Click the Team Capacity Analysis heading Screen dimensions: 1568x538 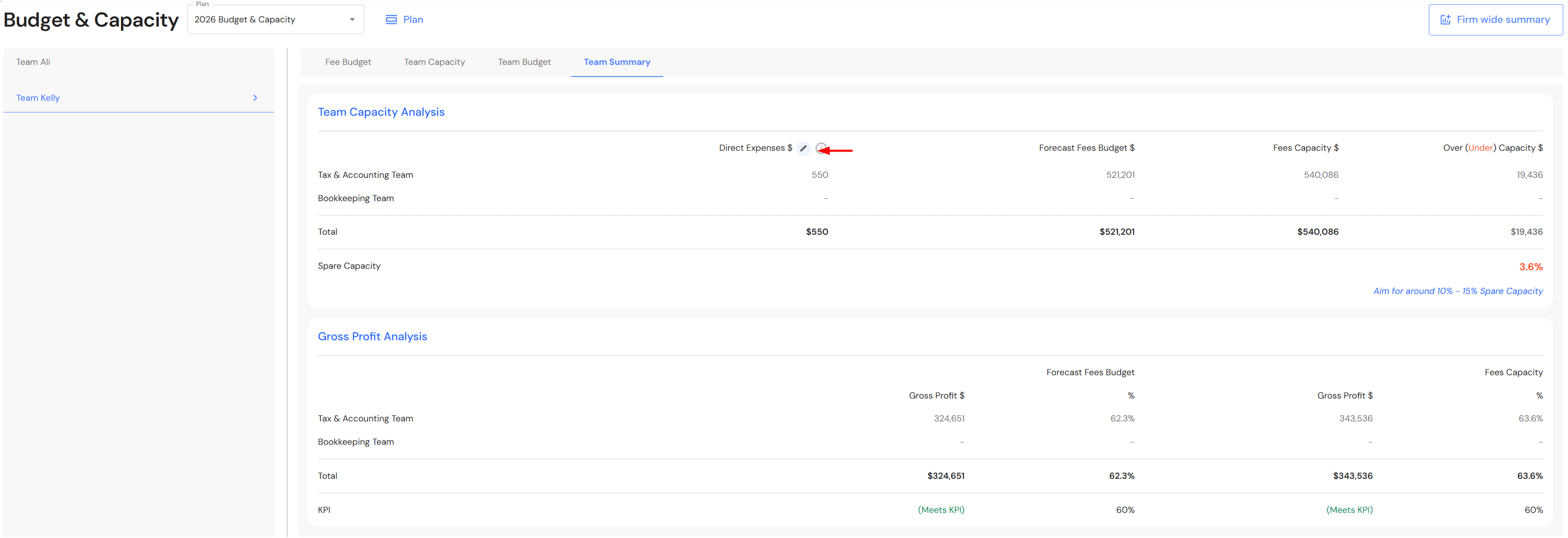(x=381, y=112)
